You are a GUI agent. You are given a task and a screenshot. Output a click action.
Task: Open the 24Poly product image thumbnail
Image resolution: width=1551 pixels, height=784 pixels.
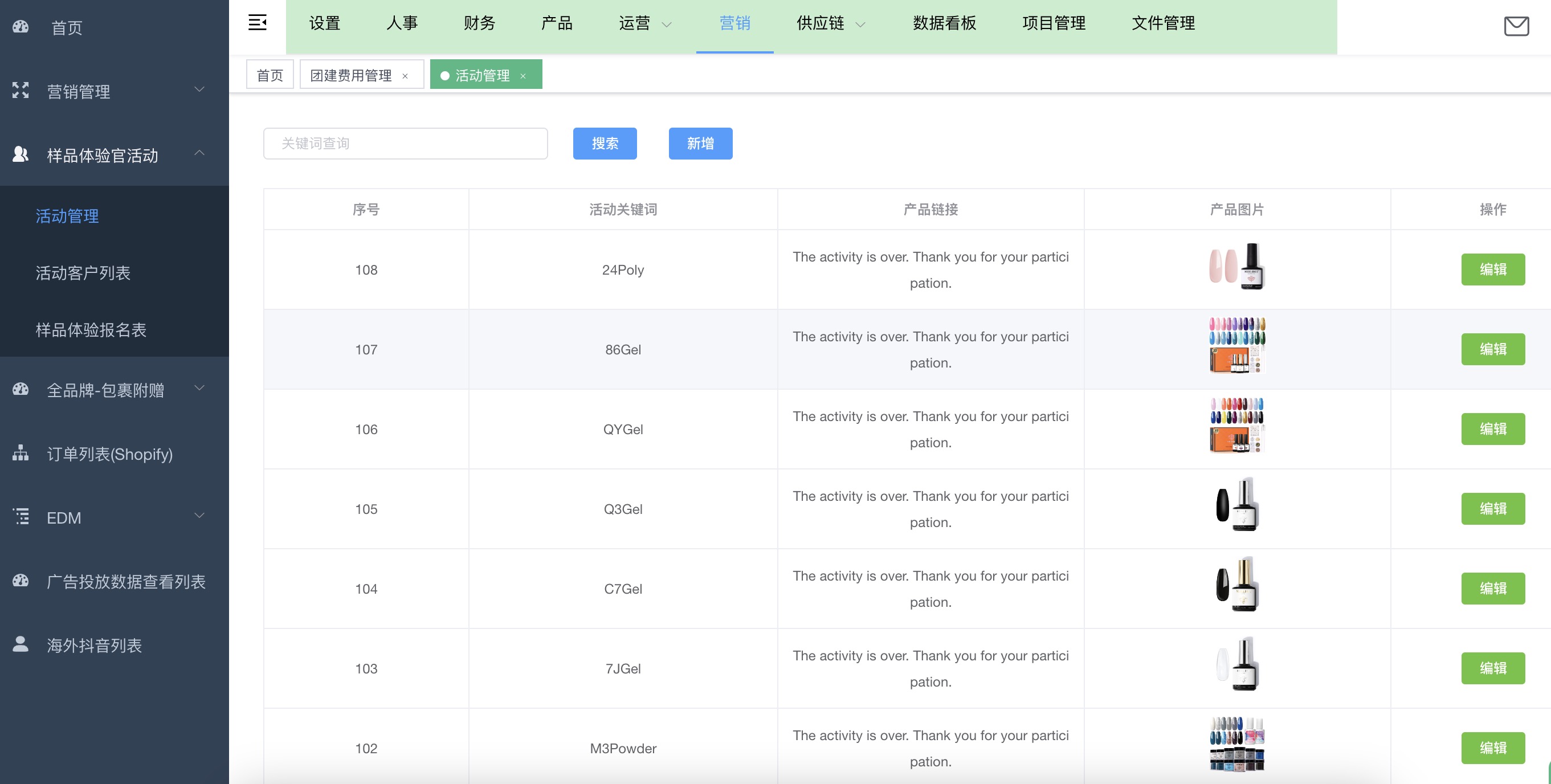tap(1237, 266)
